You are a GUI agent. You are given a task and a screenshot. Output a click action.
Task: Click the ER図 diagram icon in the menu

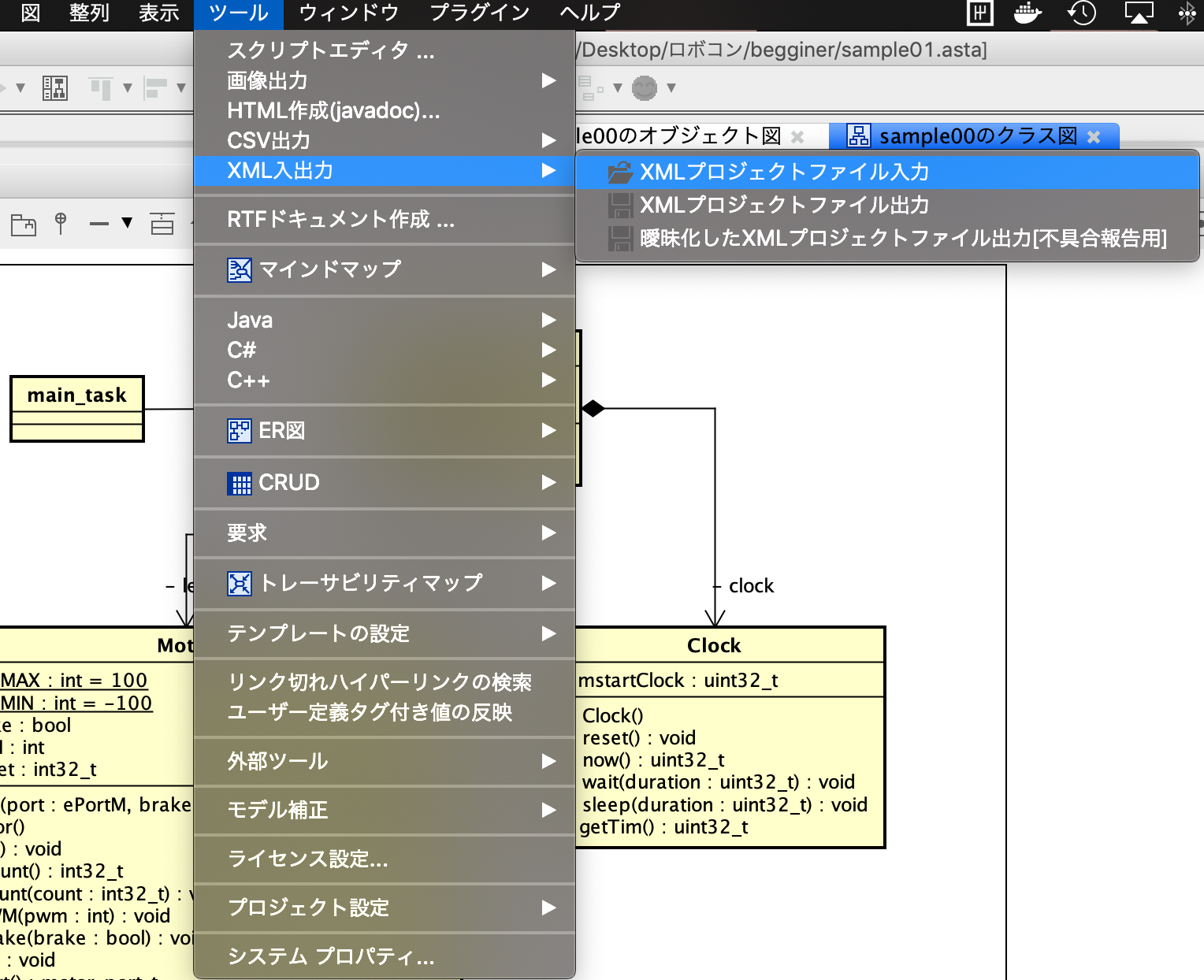tap(239, 431)
